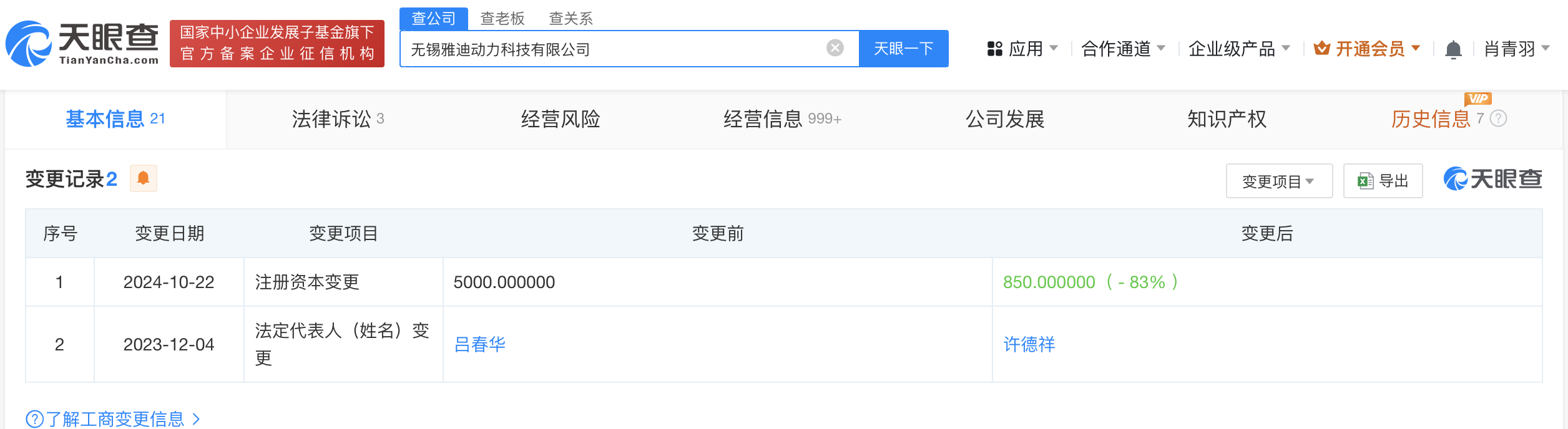Screen dimensions: 1568x429
Task: Click the Excel icon on 导出
Action: pos(1365,181)
